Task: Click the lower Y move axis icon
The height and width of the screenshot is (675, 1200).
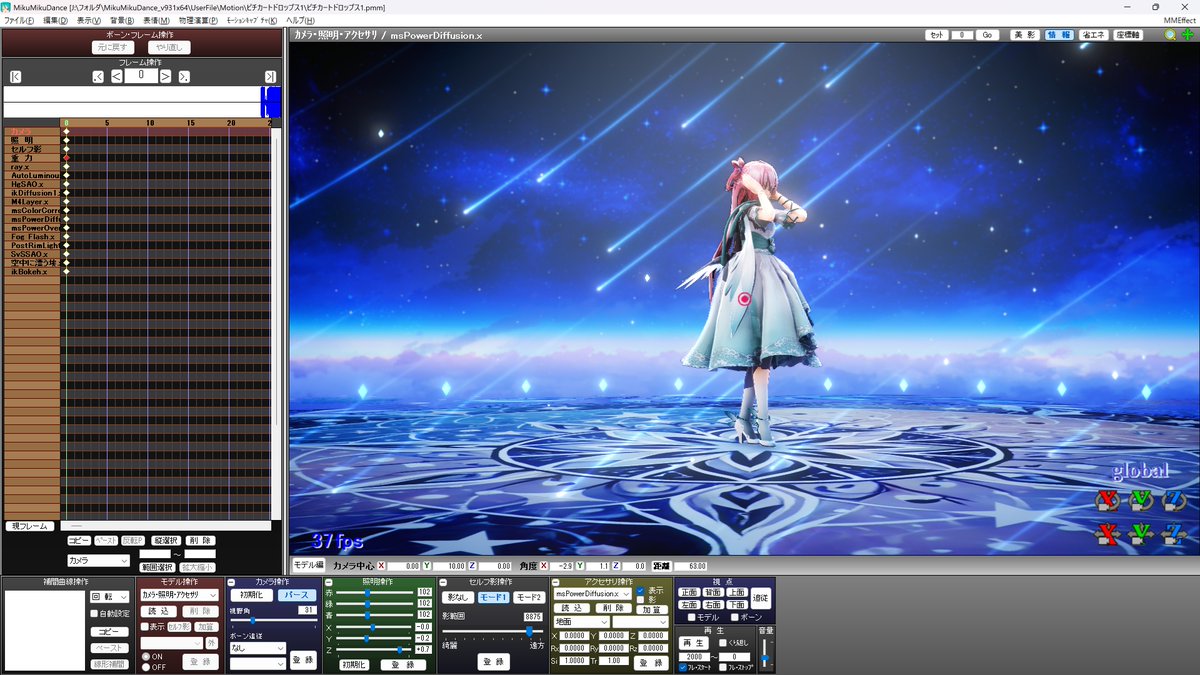Action: [1140, 534]
